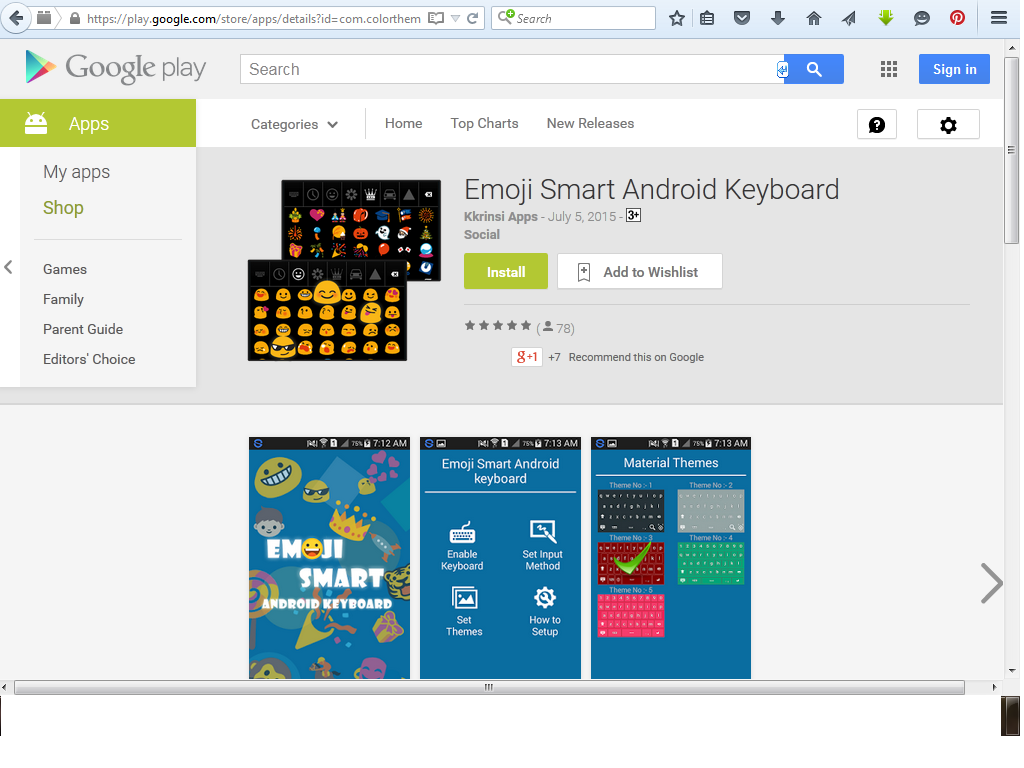Click the blue search magnifier button
Screen dimensions: 1024x768
[814, 69]
